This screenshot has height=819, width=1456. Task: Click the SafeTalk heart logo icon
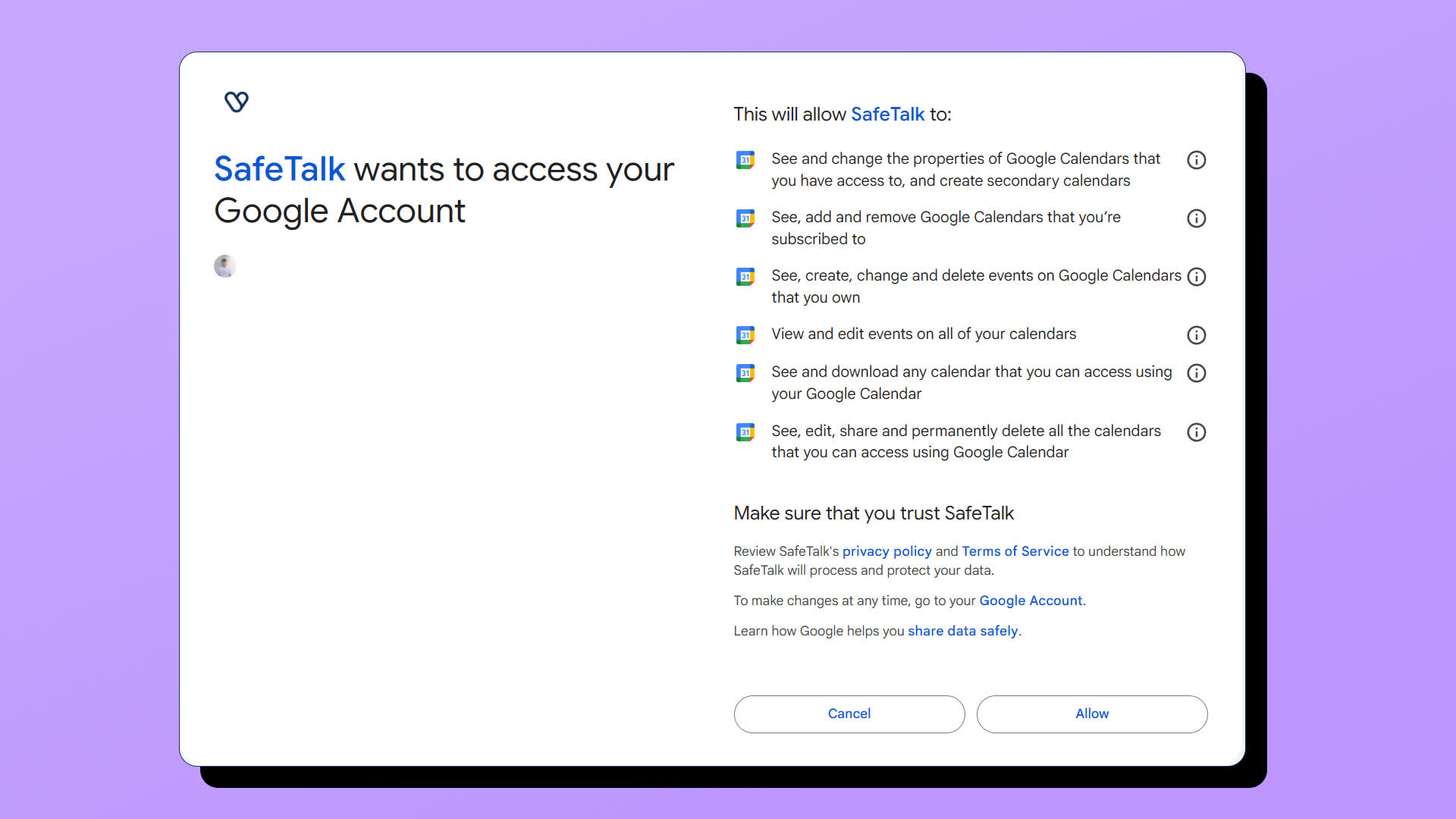[x=237, y=102]
